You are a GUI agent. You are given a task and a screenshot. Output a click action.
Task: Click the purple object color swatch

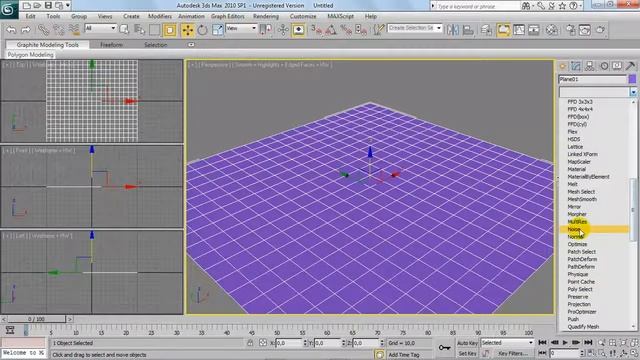632,79
